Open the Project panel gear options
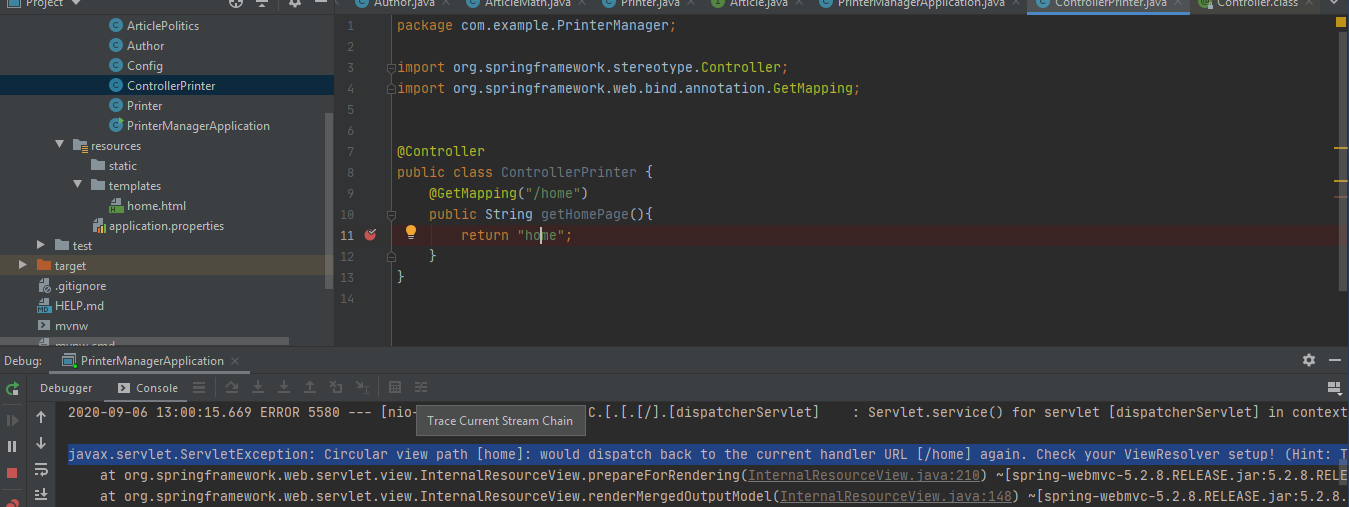 click(295, 3)
